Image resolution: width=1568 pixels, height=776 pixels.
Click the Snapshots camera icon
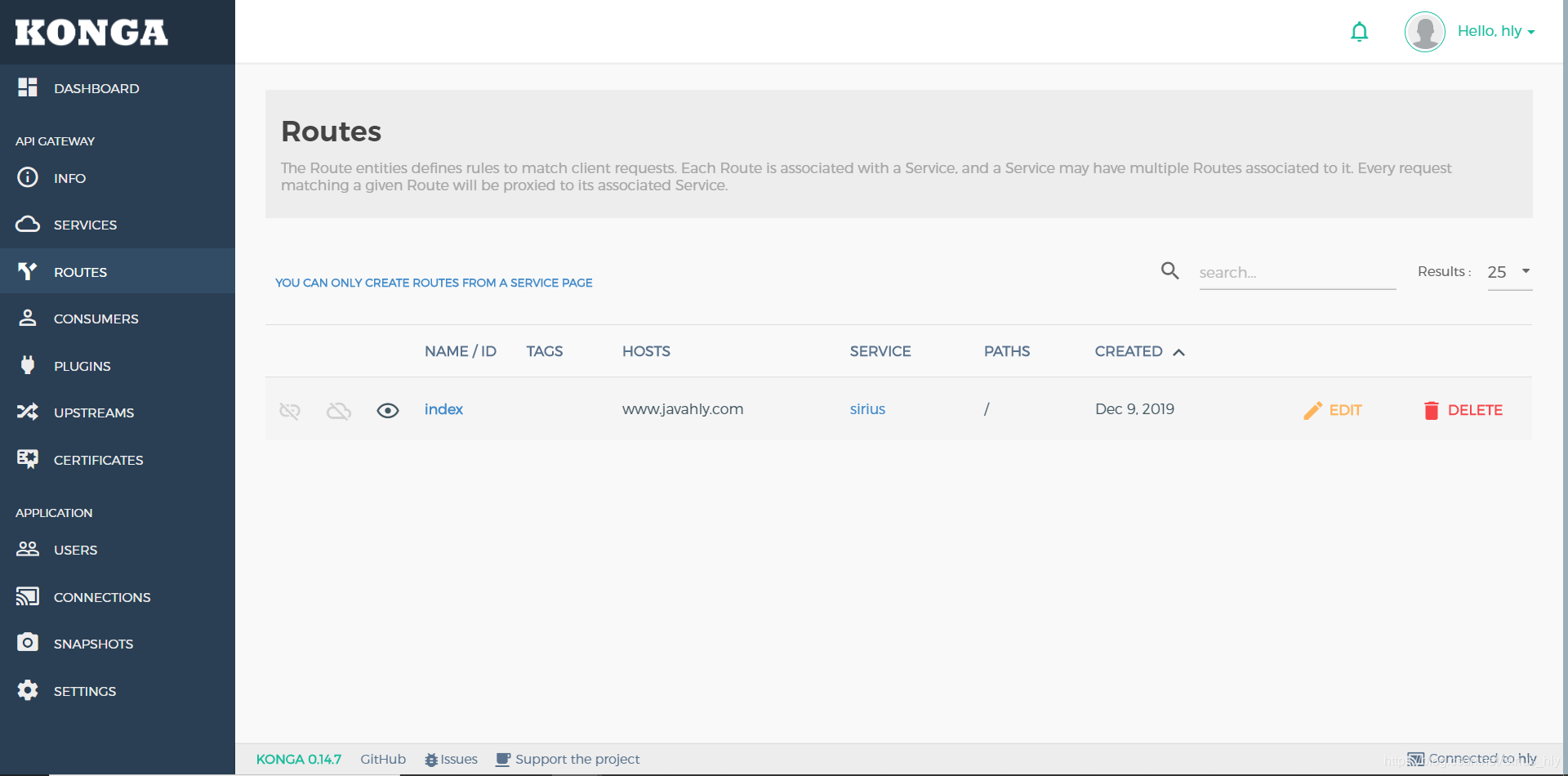click(x=28, y=642)
